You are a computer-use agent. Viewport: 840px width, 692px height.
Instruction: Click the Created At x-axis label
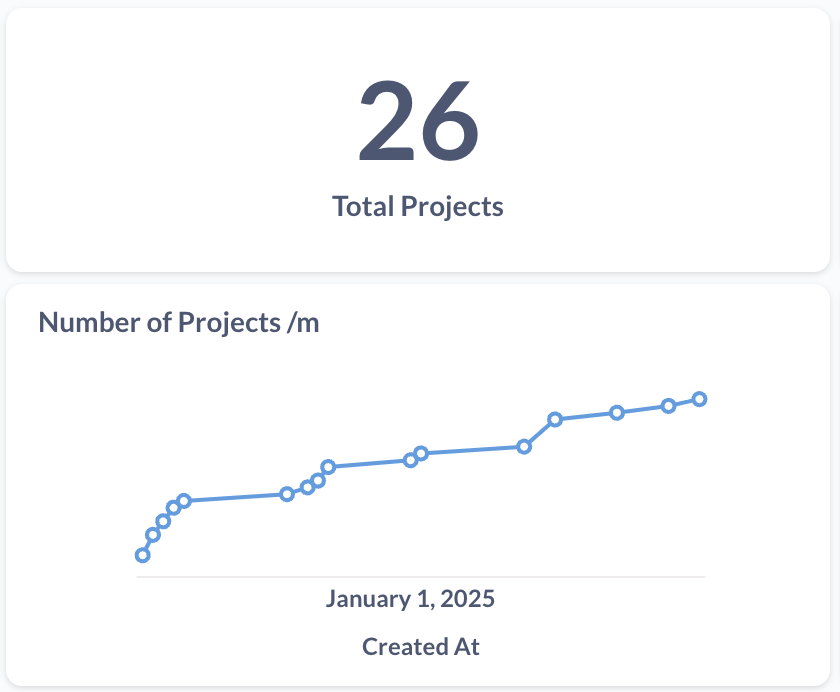[x=420, y=646]
